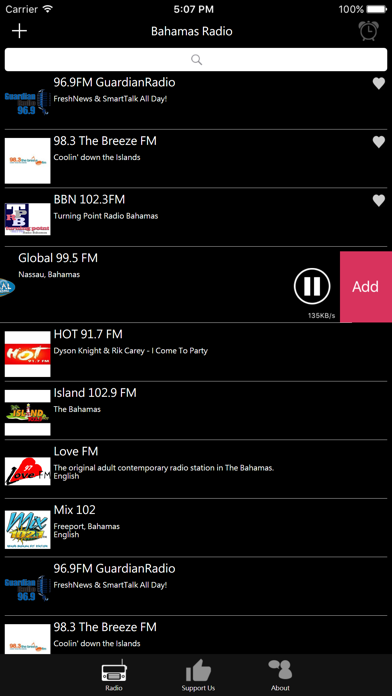Tap the top Guardian Radio 96.9 logo
This screenshot has height=696, width=392.
coord(28,102)
